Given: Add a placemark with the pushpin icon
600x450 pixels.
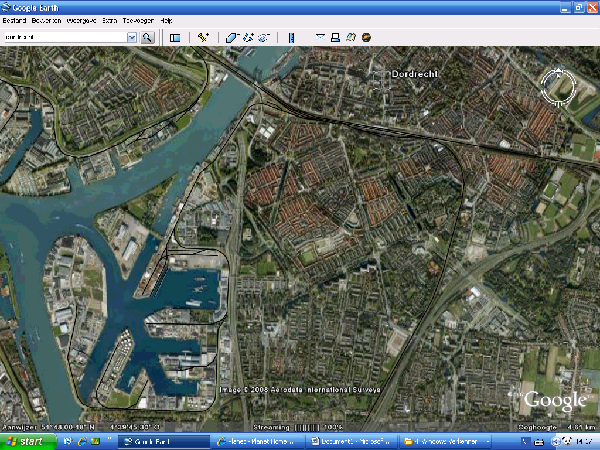Looking at the screenshot, I should 203,37.
